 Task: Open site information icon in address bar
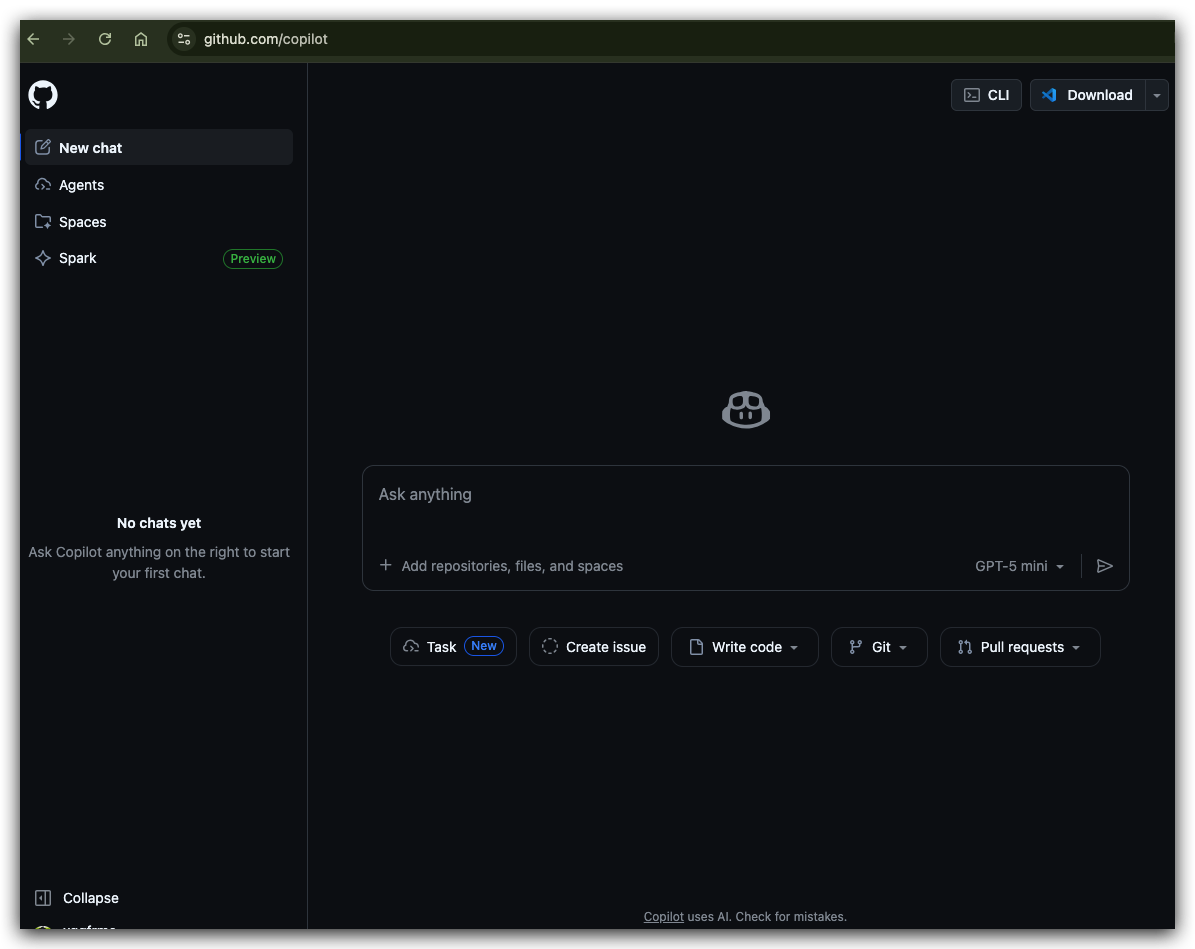(183, 39)
